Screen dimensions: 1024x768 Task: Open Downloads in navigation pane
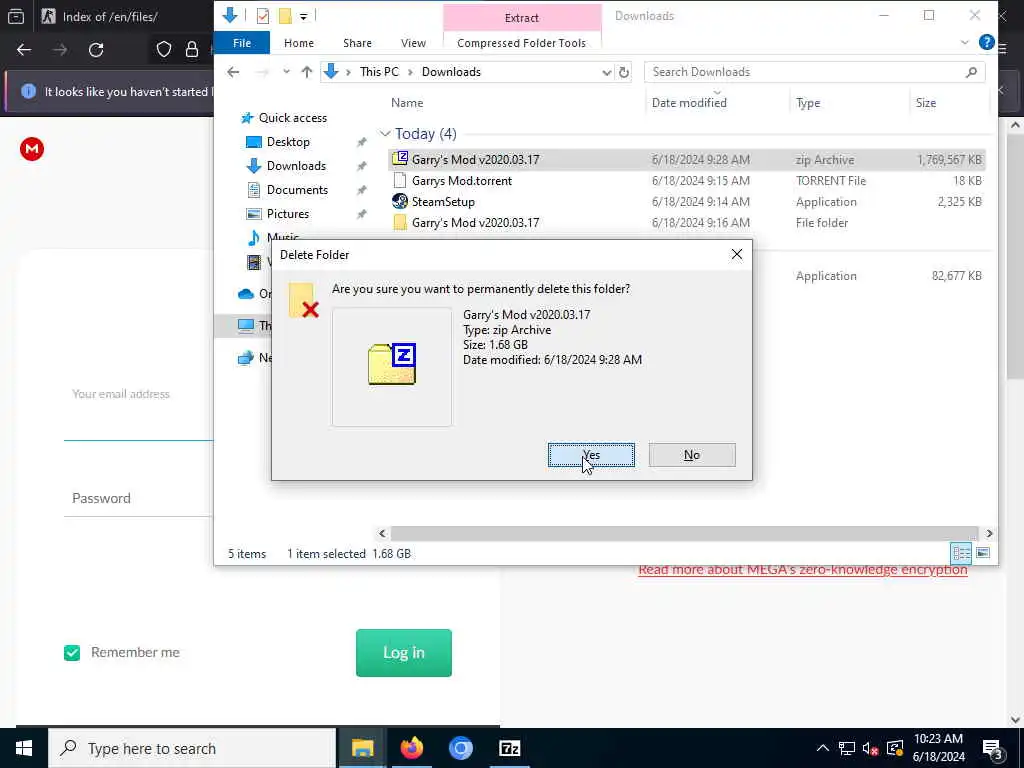(x=296, y=166)
